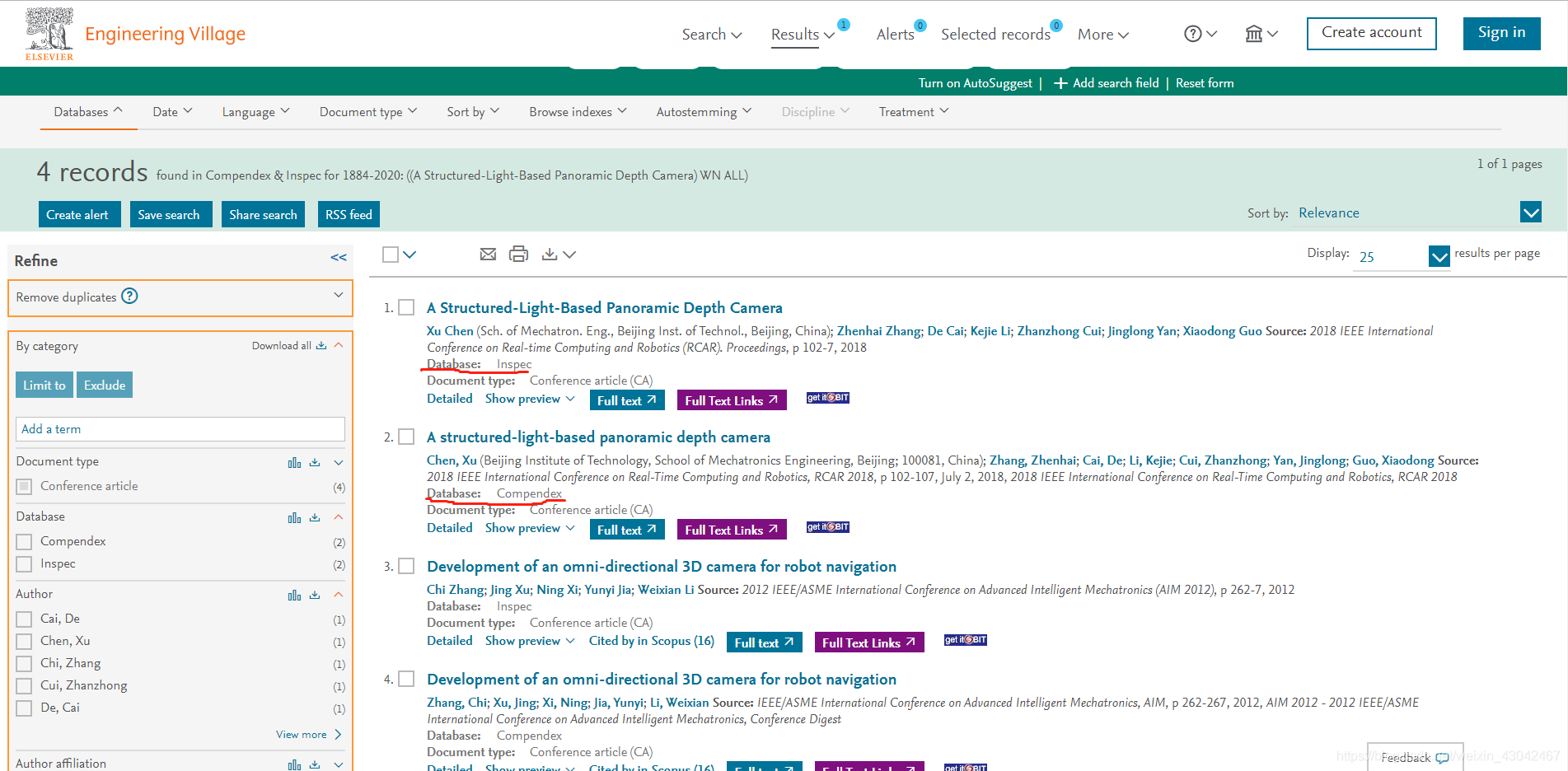Click View more authors link
Image resolution: width=1568 pixels, height=771 pixels.
[309, 735]
